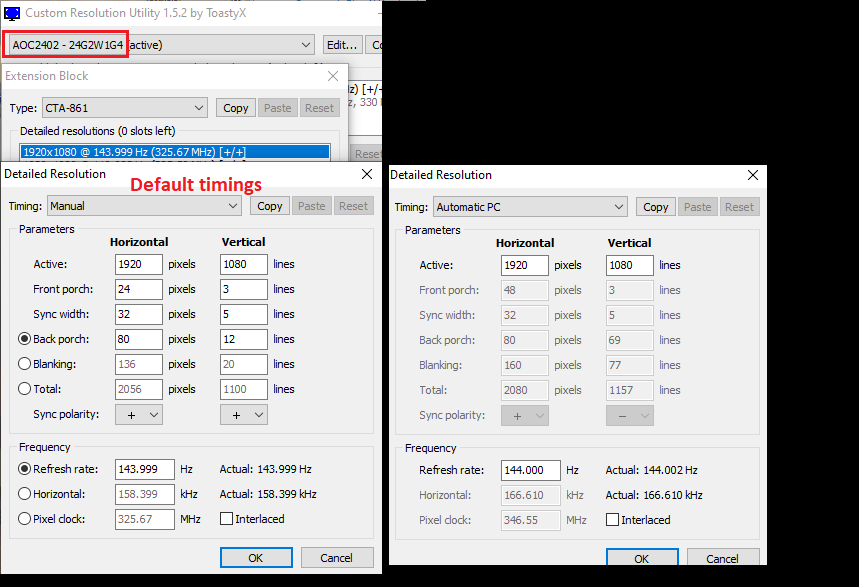Close the Extension Block dialog

point(332,76)
